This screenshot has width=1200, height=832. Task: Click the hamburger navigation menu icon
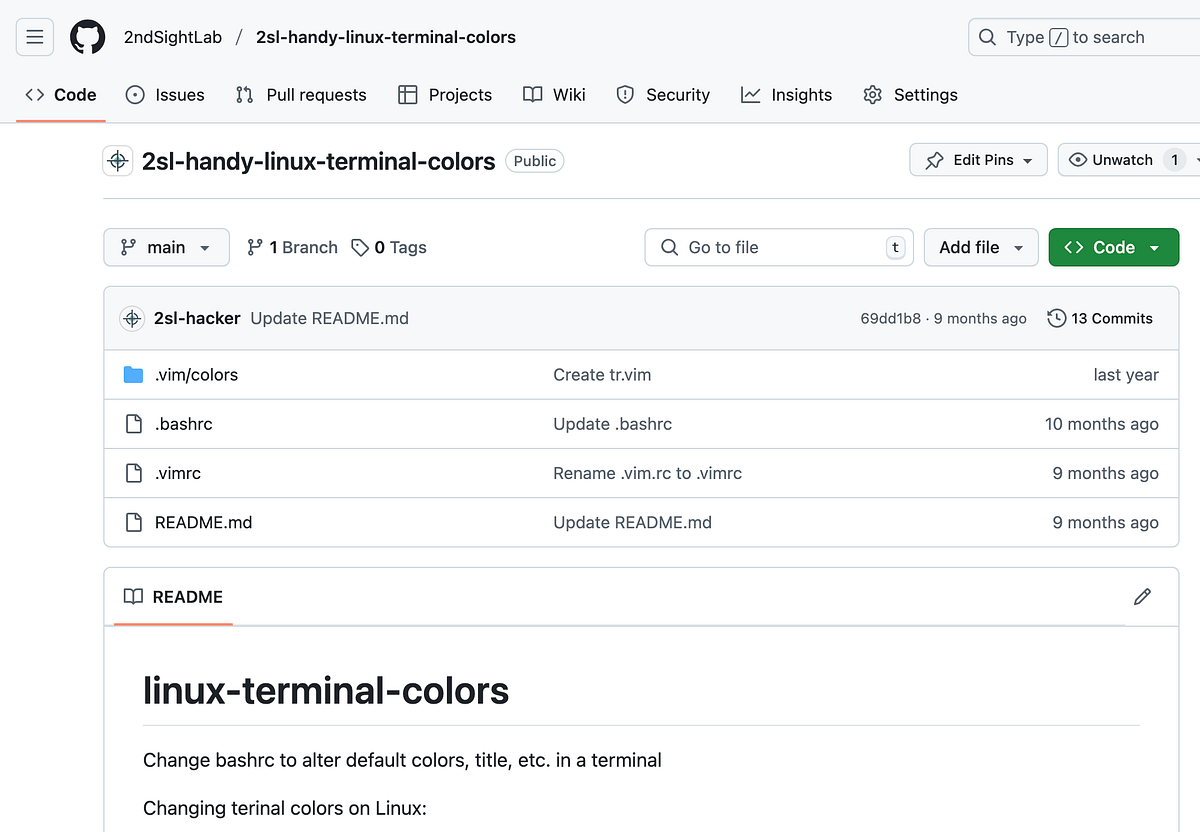[x=34, y=36]
